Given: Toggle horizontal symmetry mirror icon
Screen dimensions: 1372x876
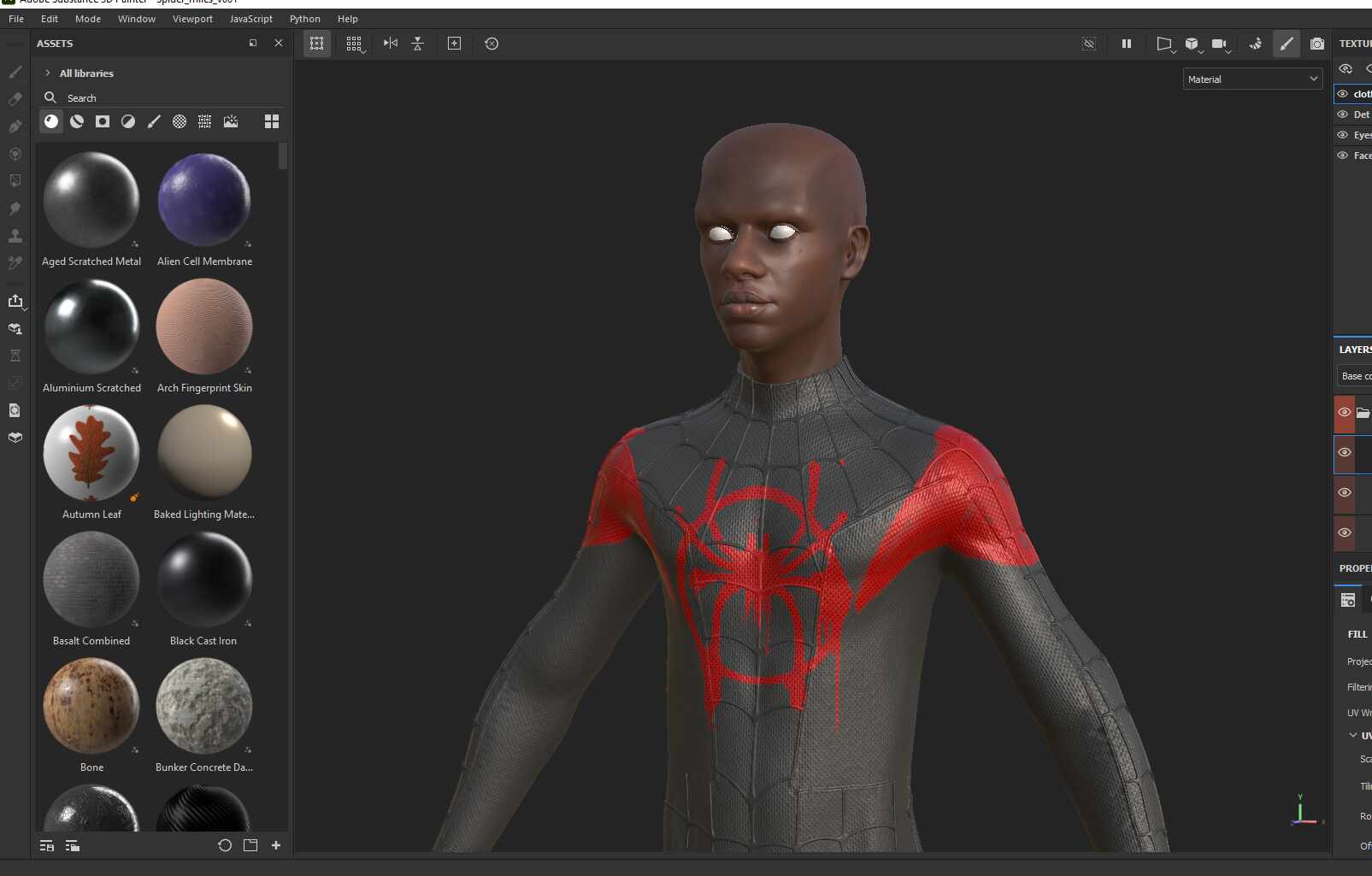Looking at the screenshot, I should (391, 44).
